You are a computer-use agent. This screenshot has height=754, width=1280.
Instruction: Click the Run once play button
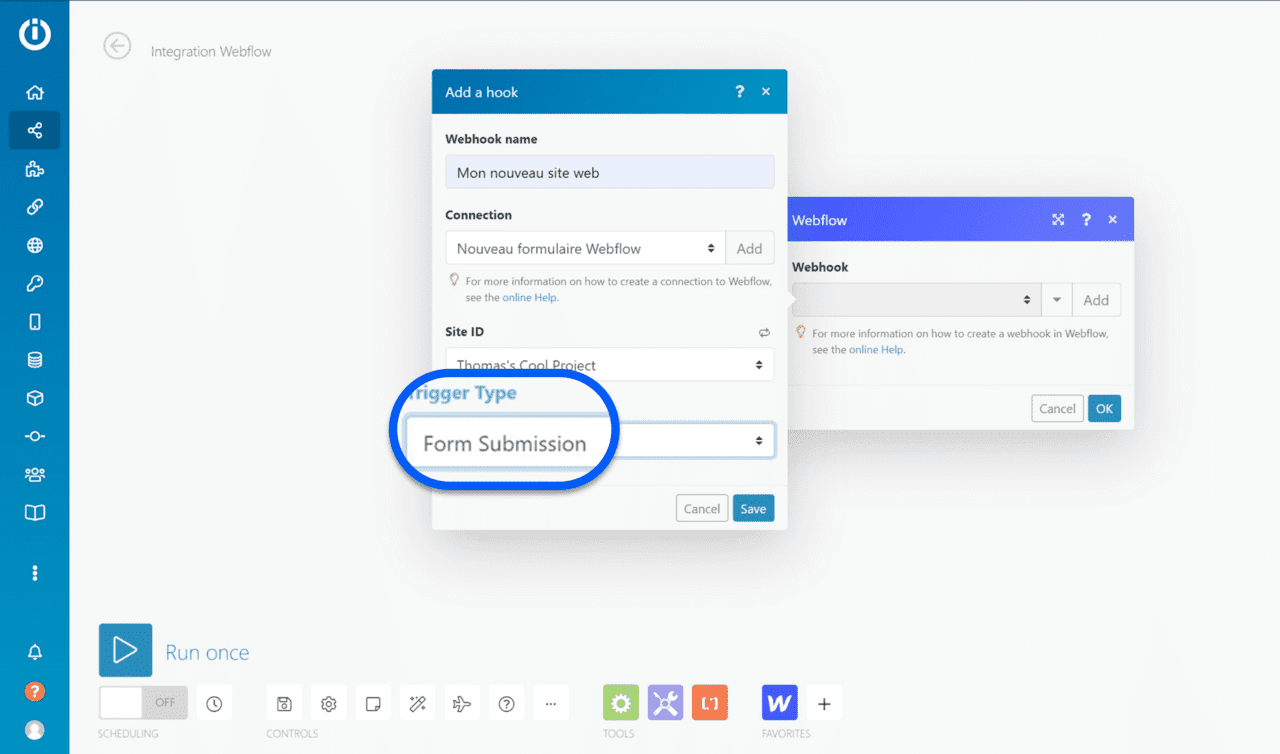tap(125, 650)
